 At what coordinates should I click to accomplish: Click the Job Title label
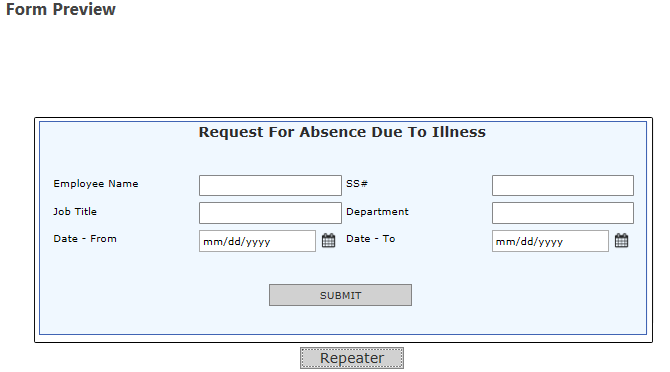pos(75,211)
